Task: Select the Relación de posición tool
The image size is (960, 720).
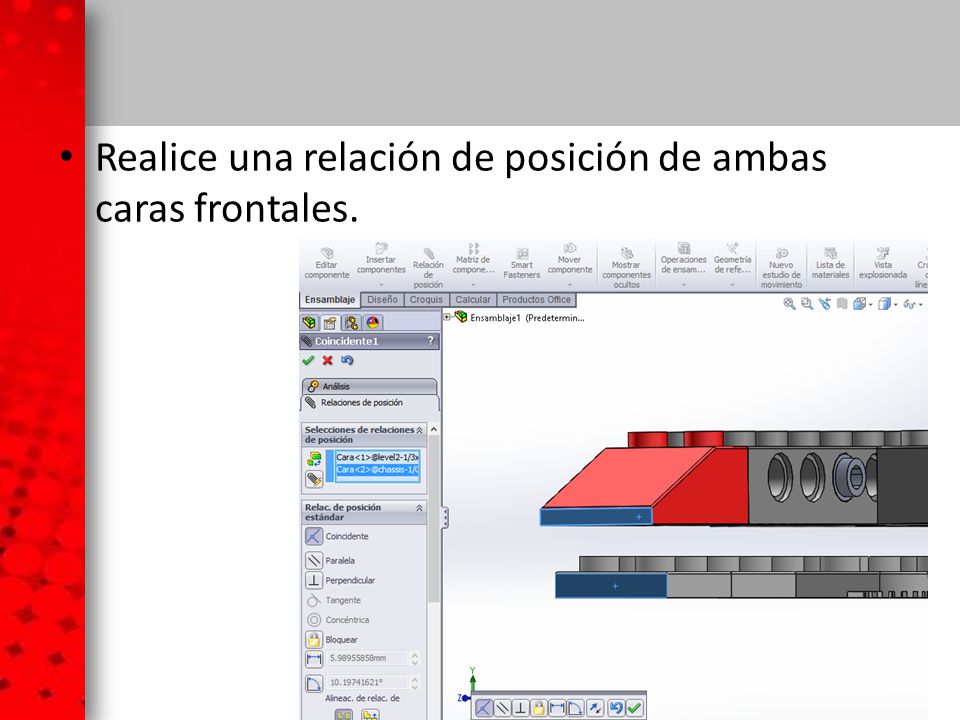Action: [x=428, y=268]
